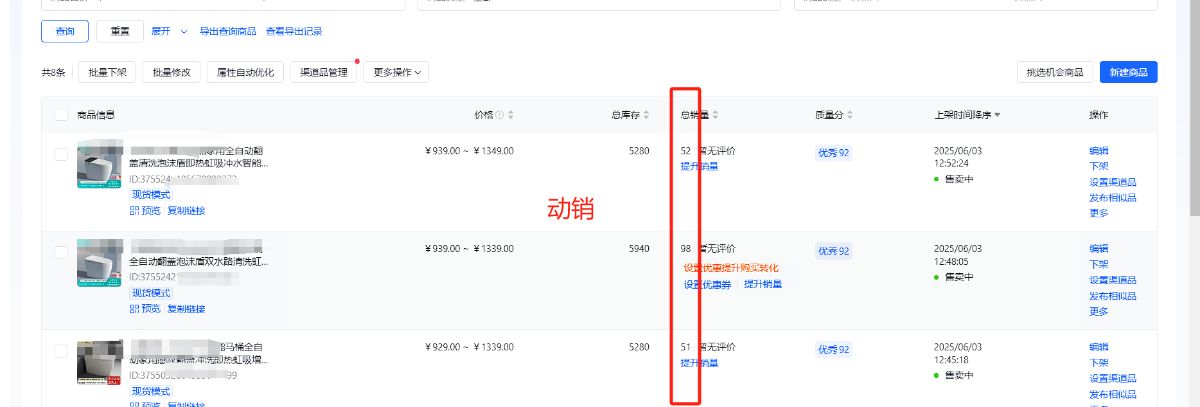The height and width of the screenshot is (407, 1200).
Task: Tick the select-all checkbox in table header
Action: tap(61, 115)
